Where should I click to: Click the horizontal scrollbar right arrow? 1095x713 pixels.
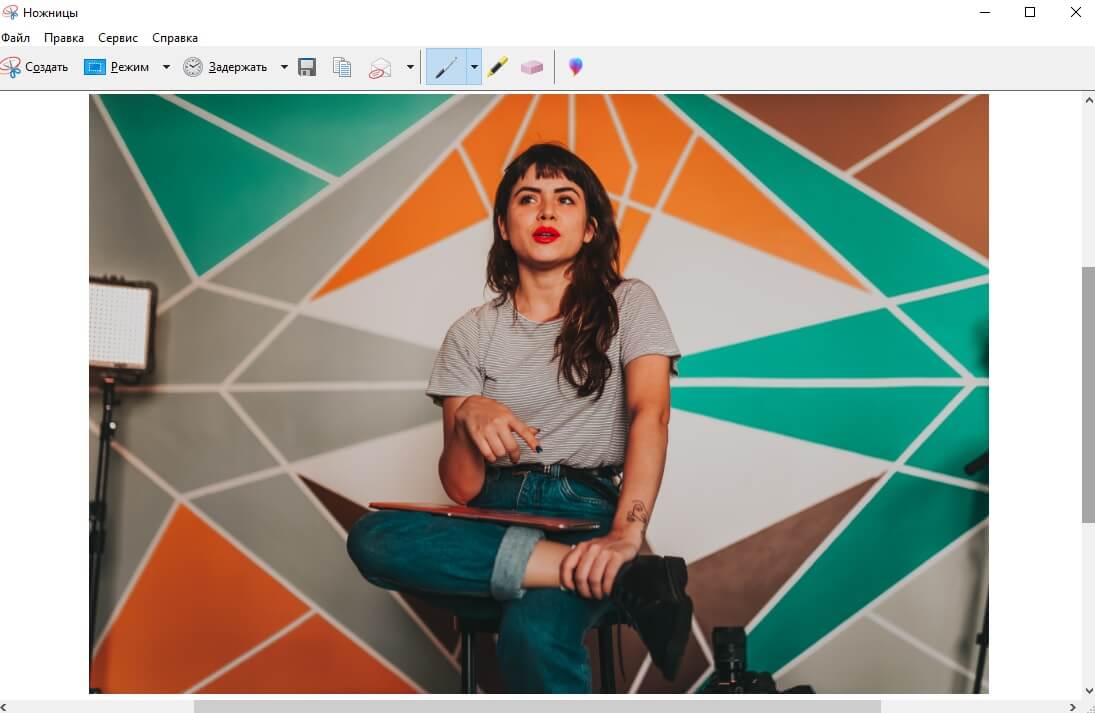coord(1073,706)
